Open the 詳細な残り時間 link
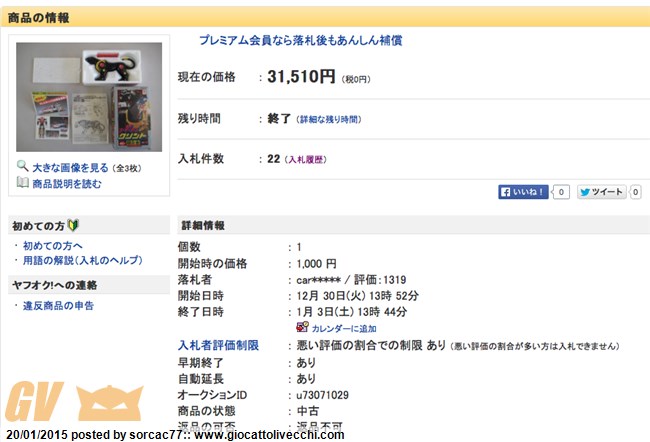The height and width of the screenshot is (442, 650). tap(329, 120)
